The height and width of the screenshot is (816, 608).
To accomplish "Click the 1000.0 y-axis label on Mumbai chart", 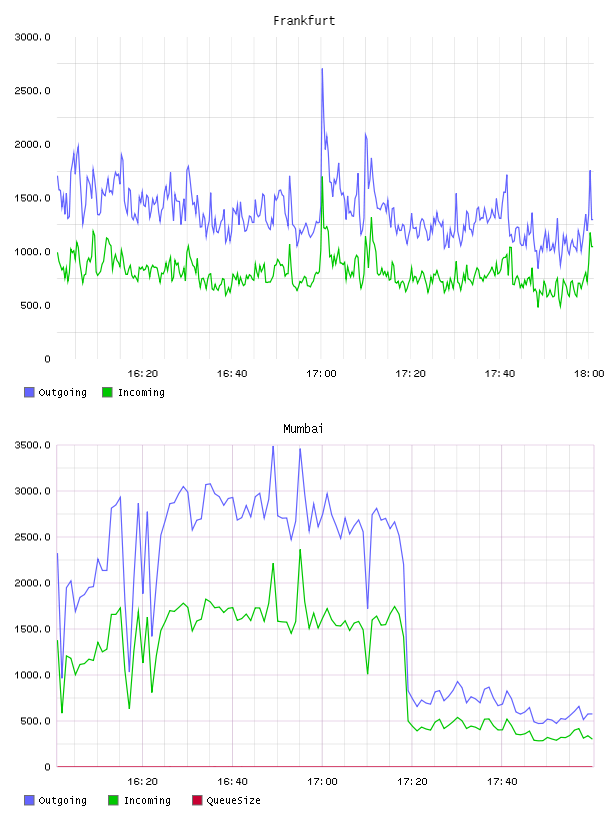I will tap(33, 675).
